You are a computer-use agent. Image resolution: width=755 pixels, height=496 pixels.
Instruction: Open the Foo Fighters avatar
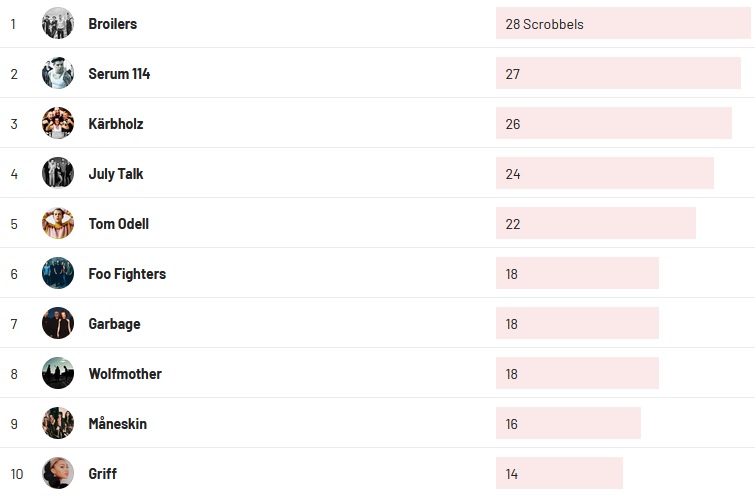point(58,273)
